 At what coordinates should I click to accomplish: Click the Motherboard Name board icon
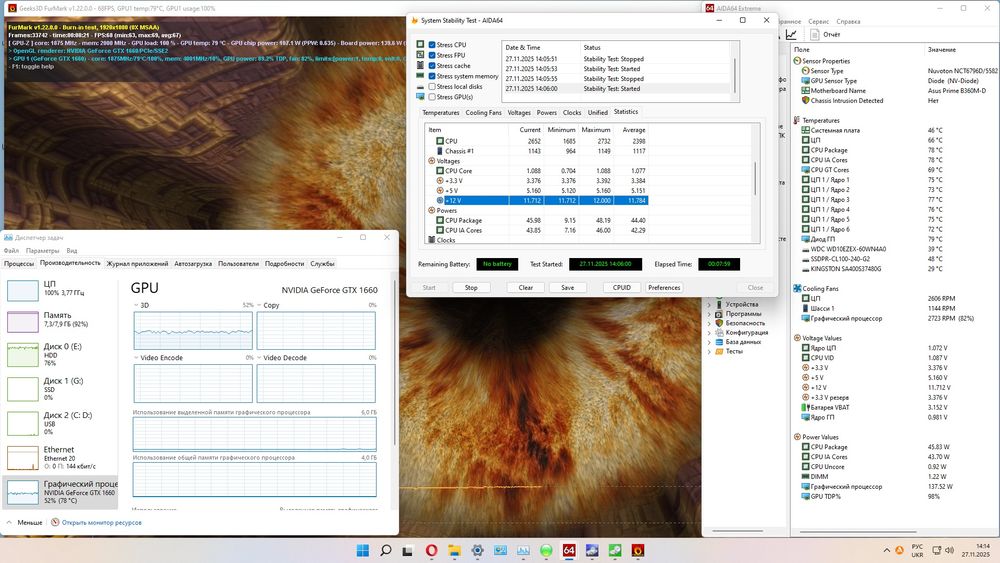(805, 91)
